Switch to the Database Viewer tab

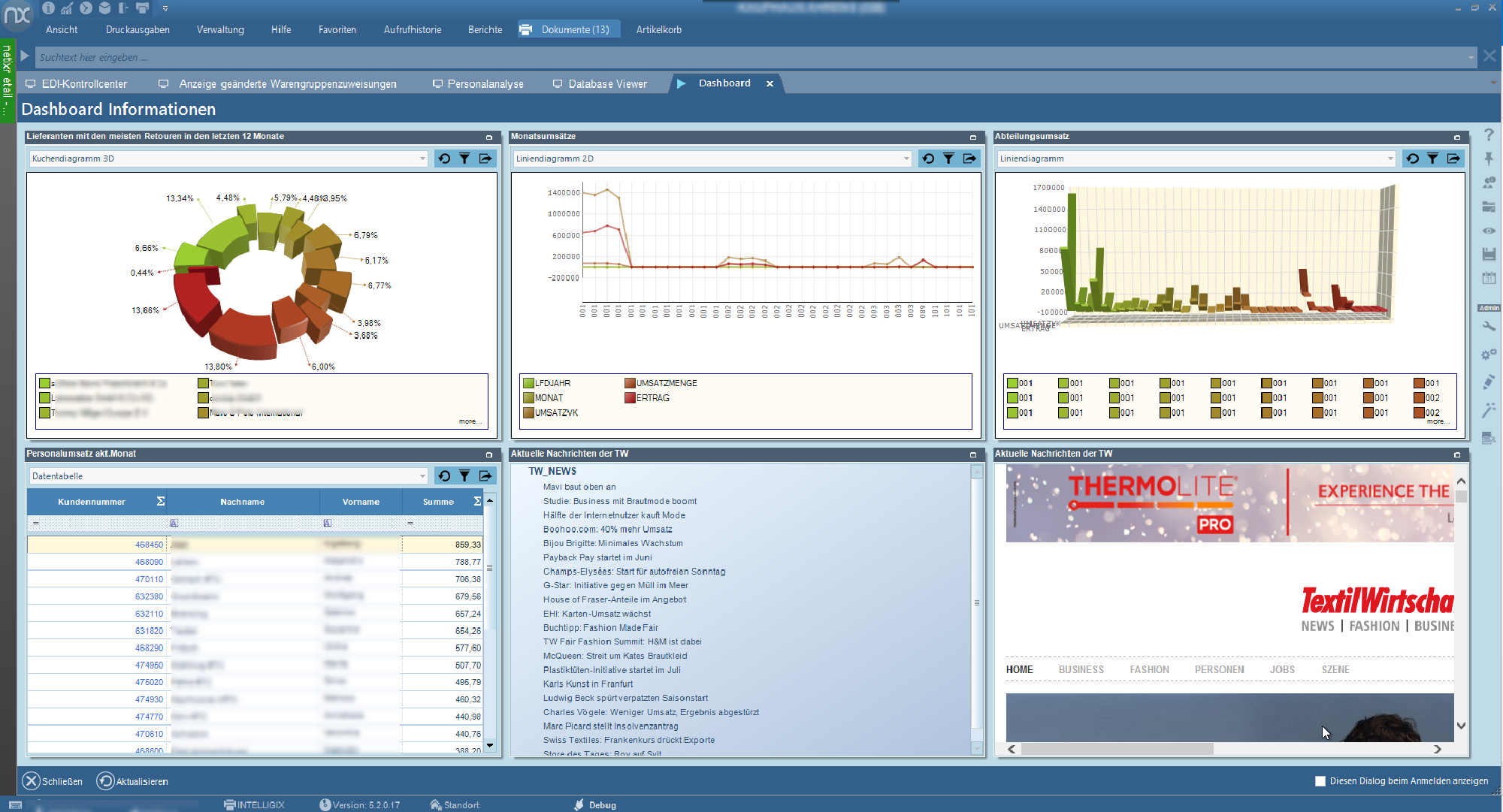point(600,84)
